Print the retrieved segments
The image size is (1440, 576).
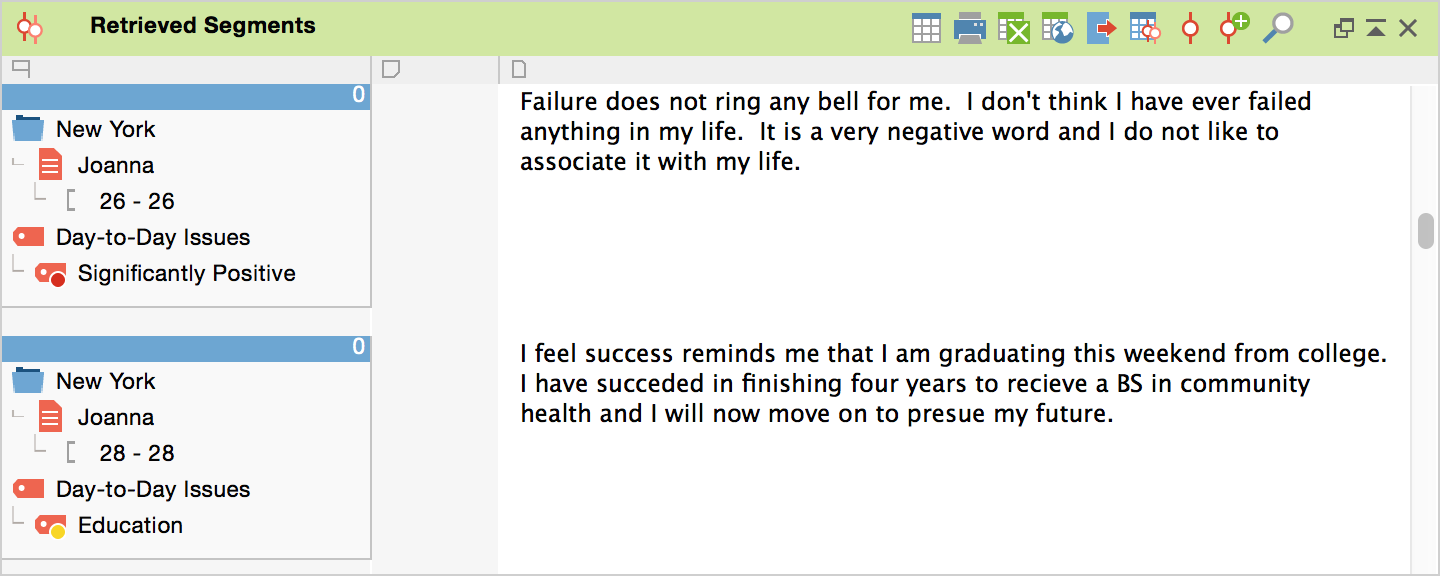tap(969, 28)
